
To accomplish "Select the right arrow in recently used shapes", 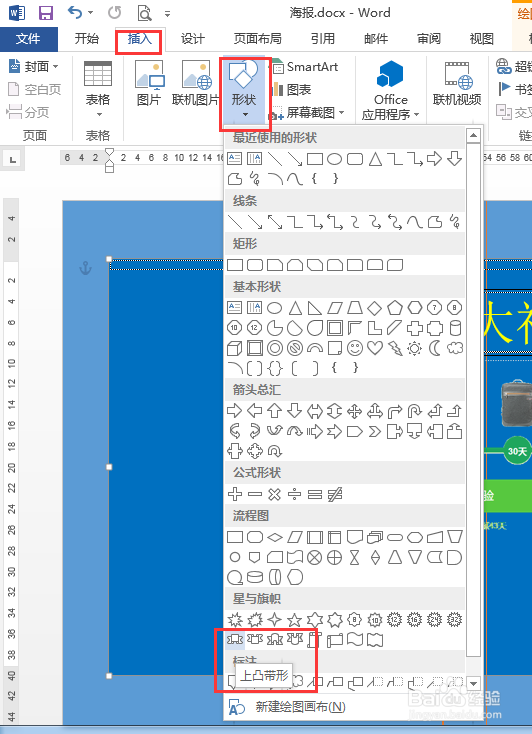I will click(435, 159).
